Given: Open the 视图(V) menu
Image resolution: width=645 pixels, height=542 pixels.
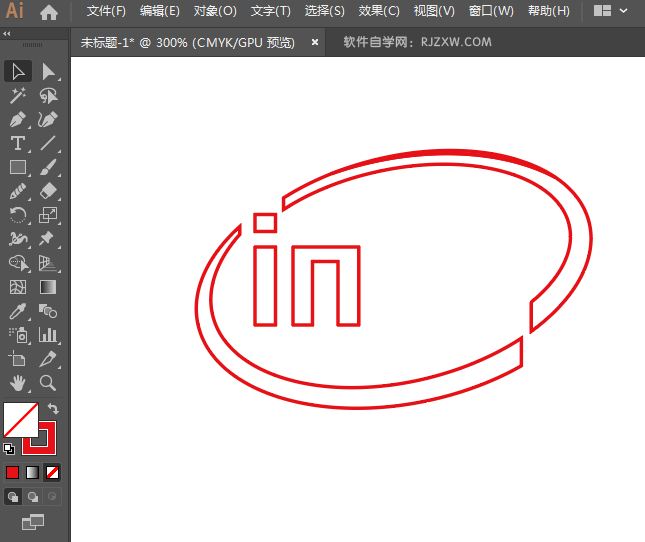Looking at the screenshot, I should (x=434, y=11).
